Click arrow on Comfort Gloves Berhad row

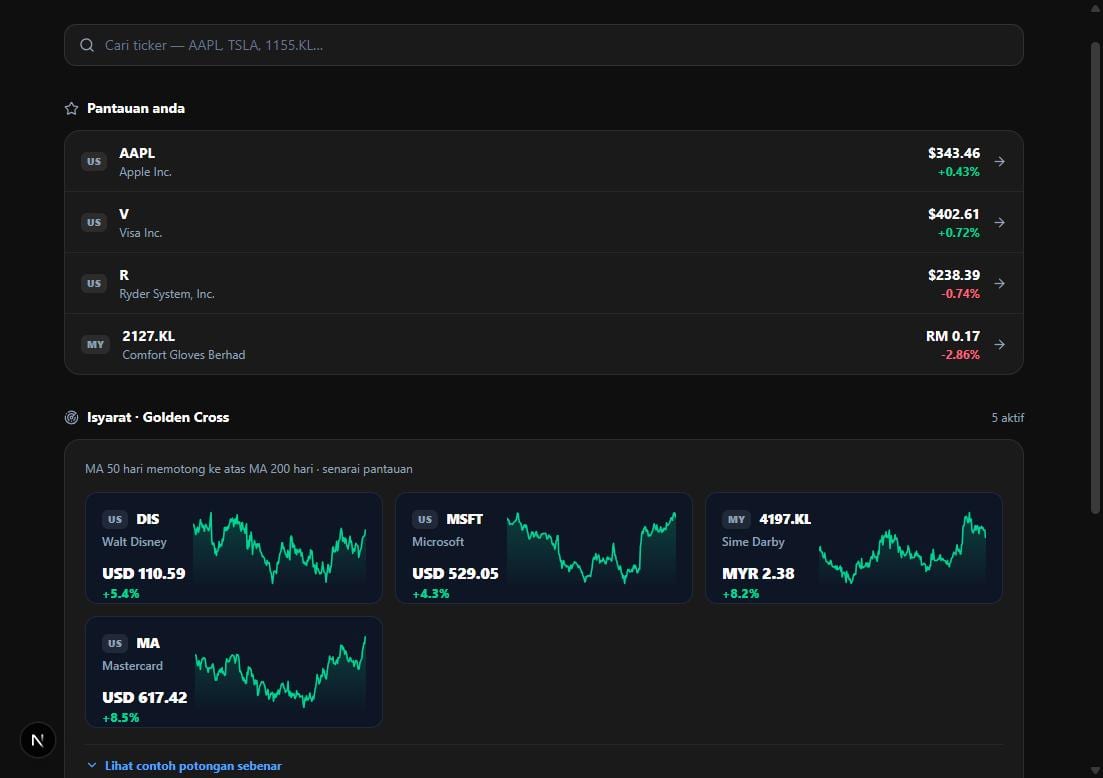[1000, 345]
